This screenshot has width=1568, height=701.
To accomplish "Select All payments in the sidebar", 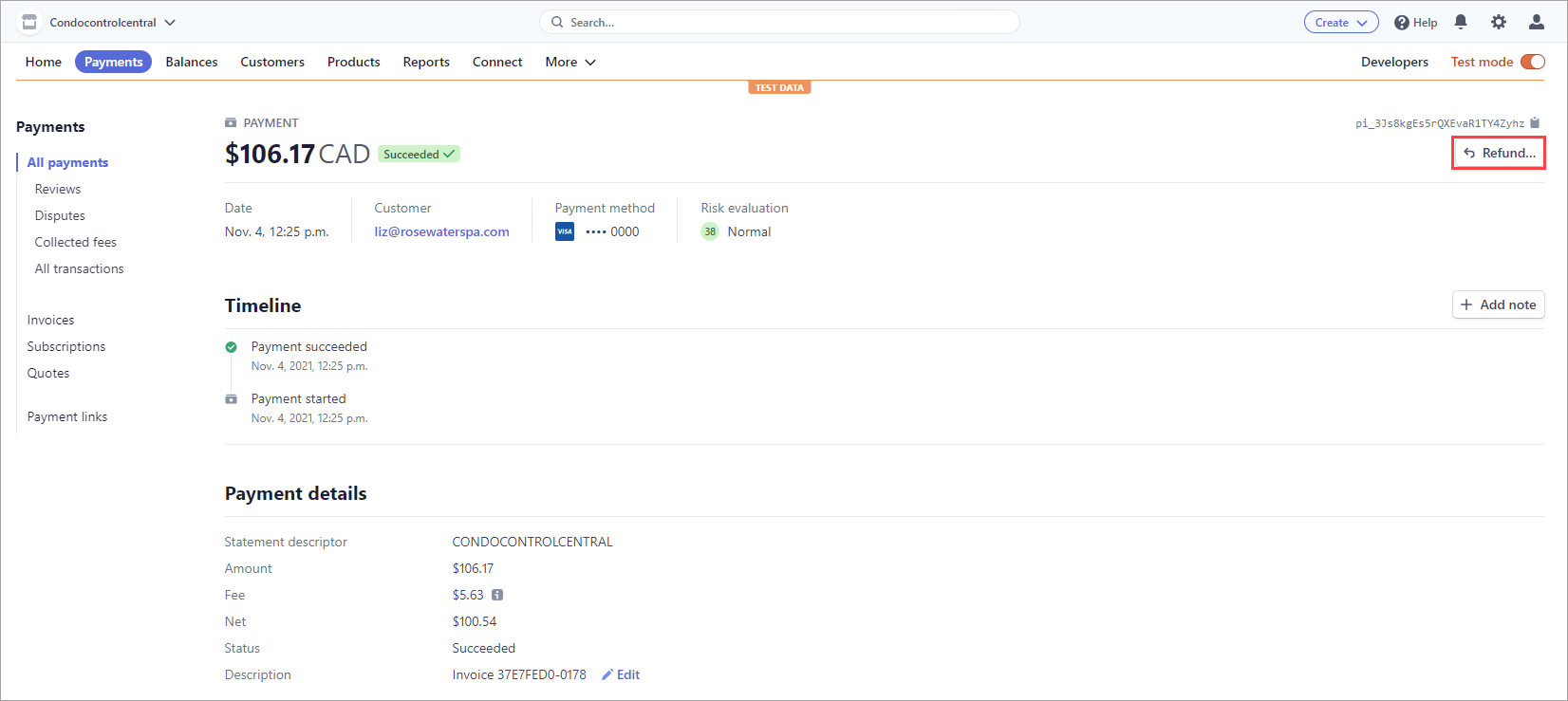I will (x=67, y=162).
